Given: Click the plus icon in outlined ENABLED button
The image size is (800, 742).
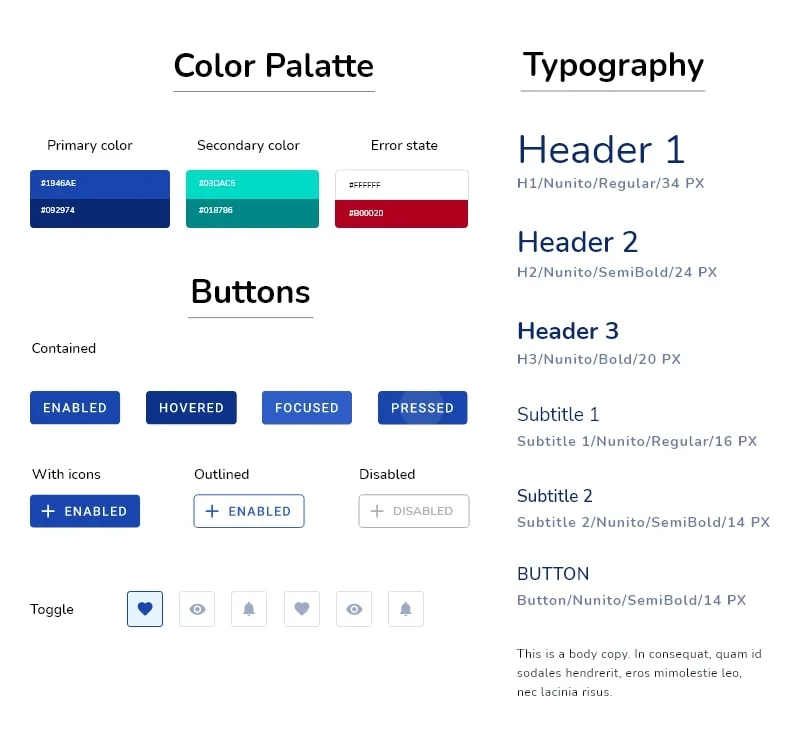Looking at the screenshot, I should (x=210, y=511).
